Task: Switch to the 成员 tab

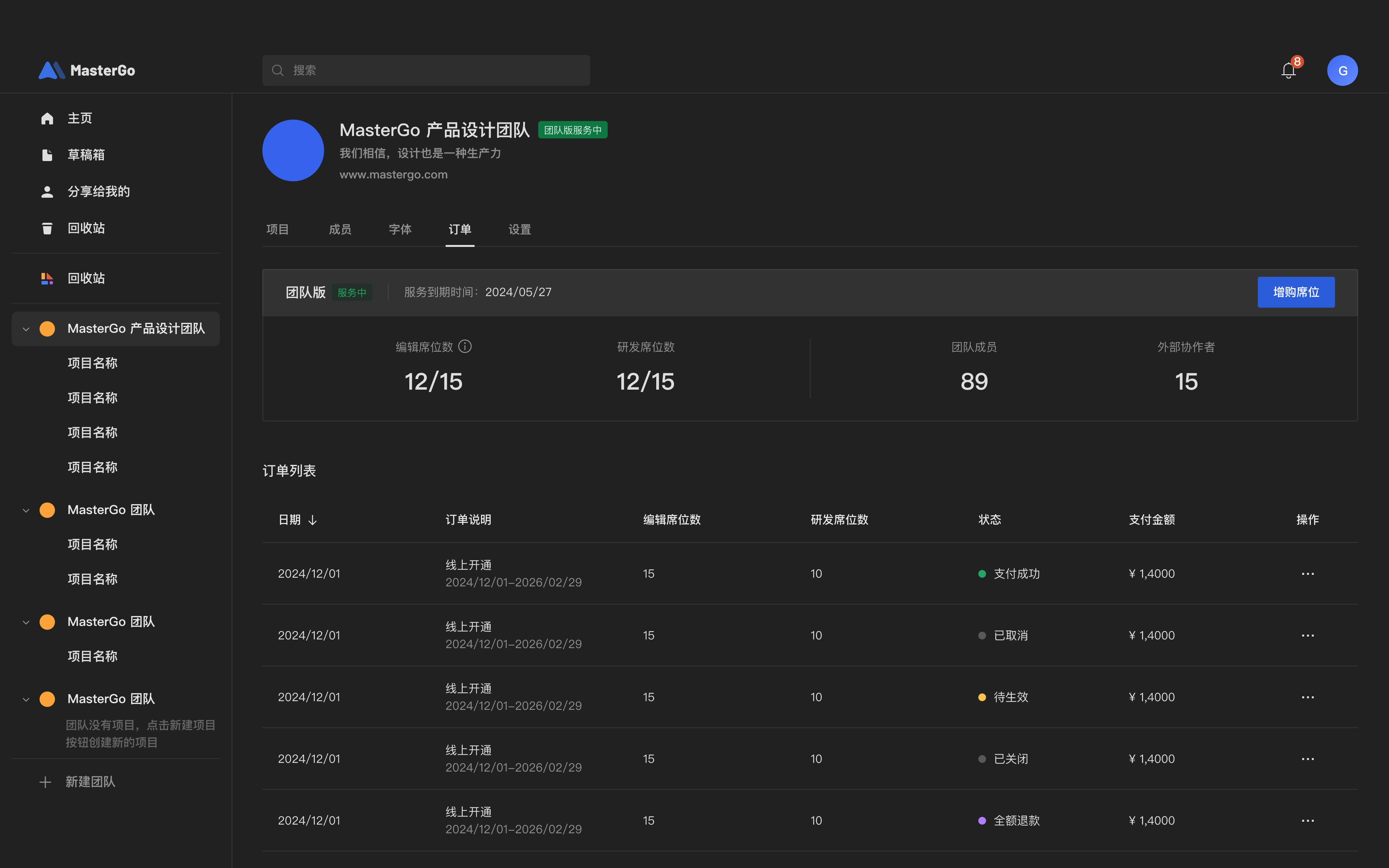Action: (x=340, y=230)
